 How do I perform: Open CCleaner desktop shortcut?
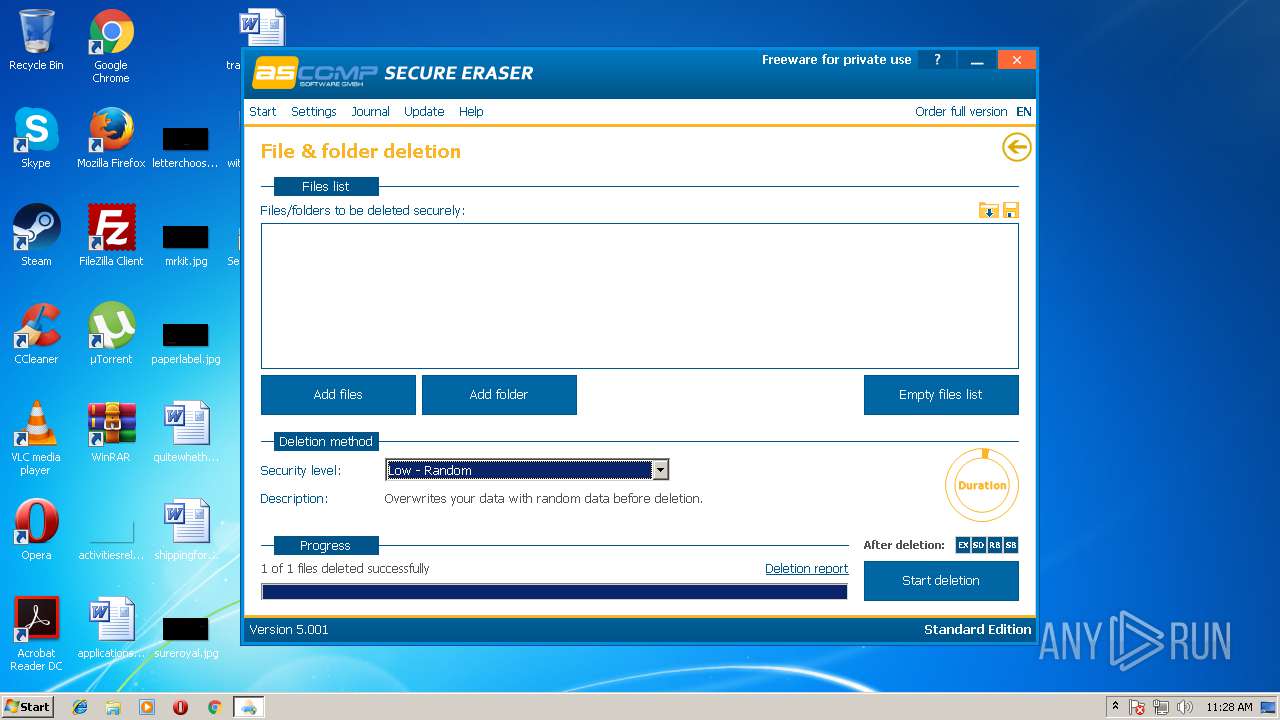coord(36,334)
